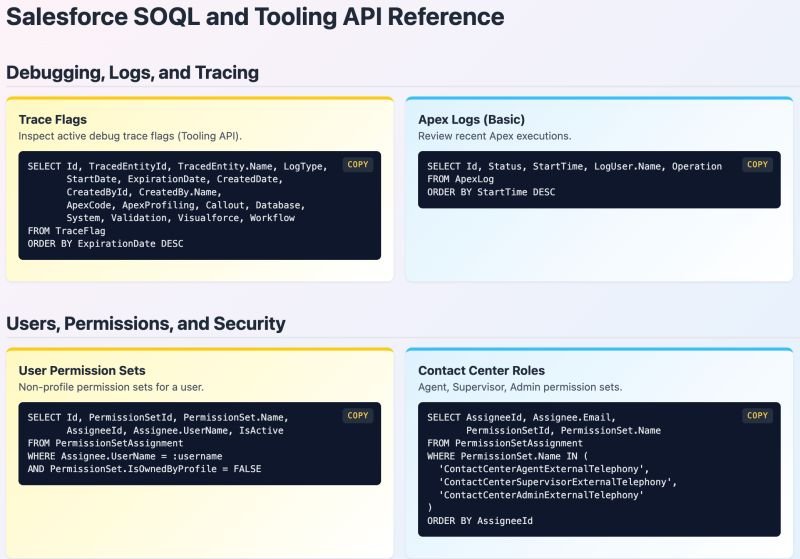Image resolution: width=800 pixels, height=559 pixels.
Task: Click the Inspect active debug trace flags description
Action: pos(130,136)
